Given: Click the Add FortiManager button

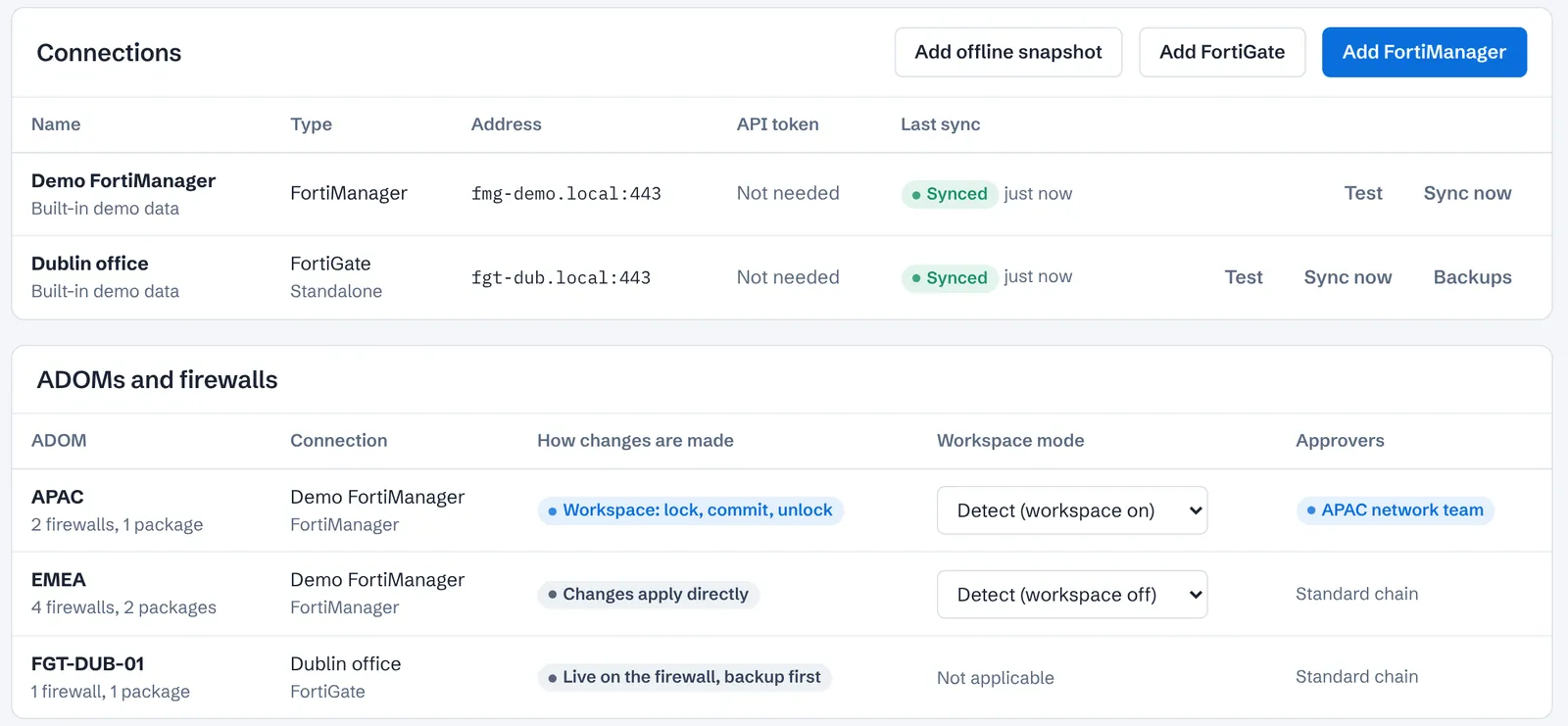Looking at the screenshot, I should click(1424, 52).
